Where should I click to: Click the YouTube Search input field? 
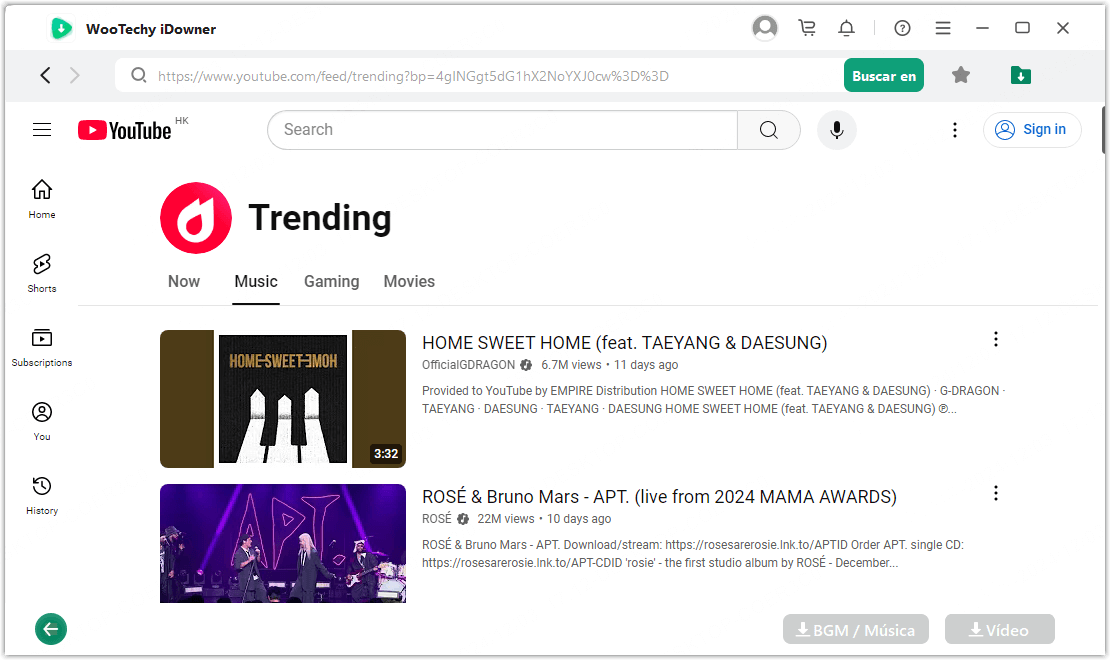click(x=502, y=130)
